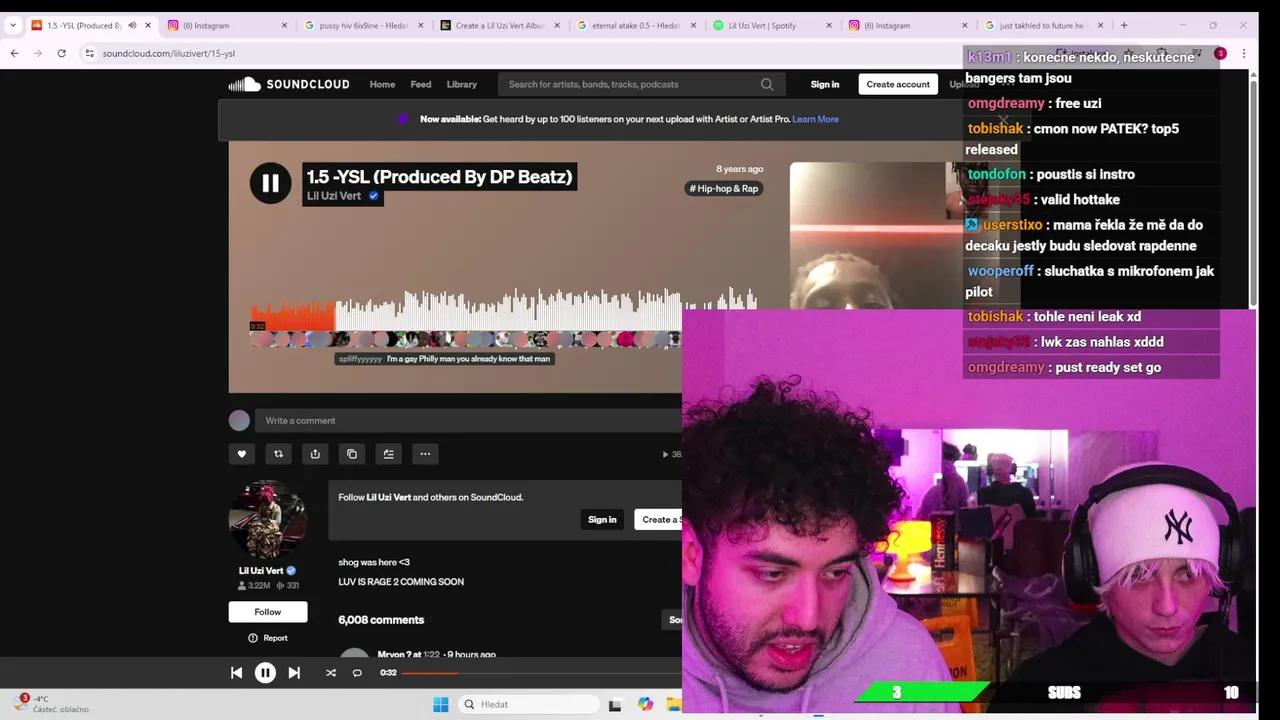1280x720 pixels.
Task: Open the Windows Start menu
Action: pyautogui.click(x=440, y=704)
